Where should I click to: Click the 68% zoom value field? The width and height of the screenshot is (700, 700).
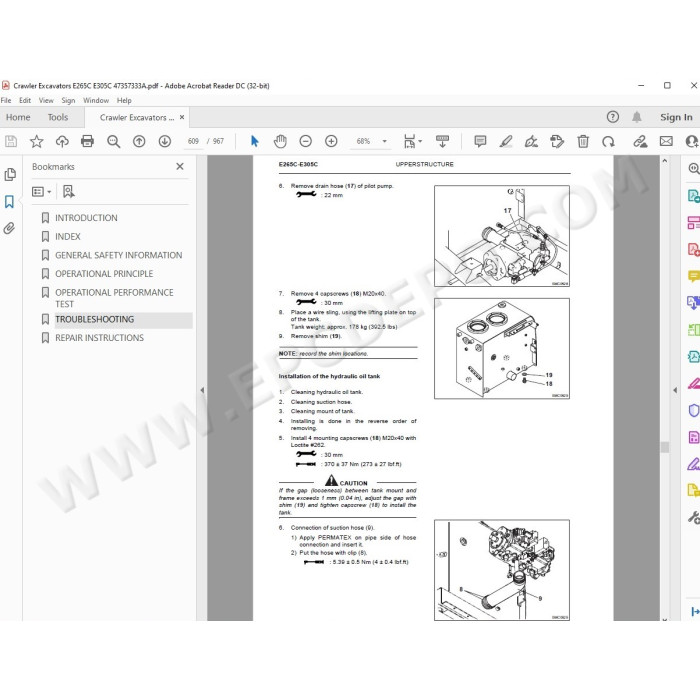pos(363,142)
